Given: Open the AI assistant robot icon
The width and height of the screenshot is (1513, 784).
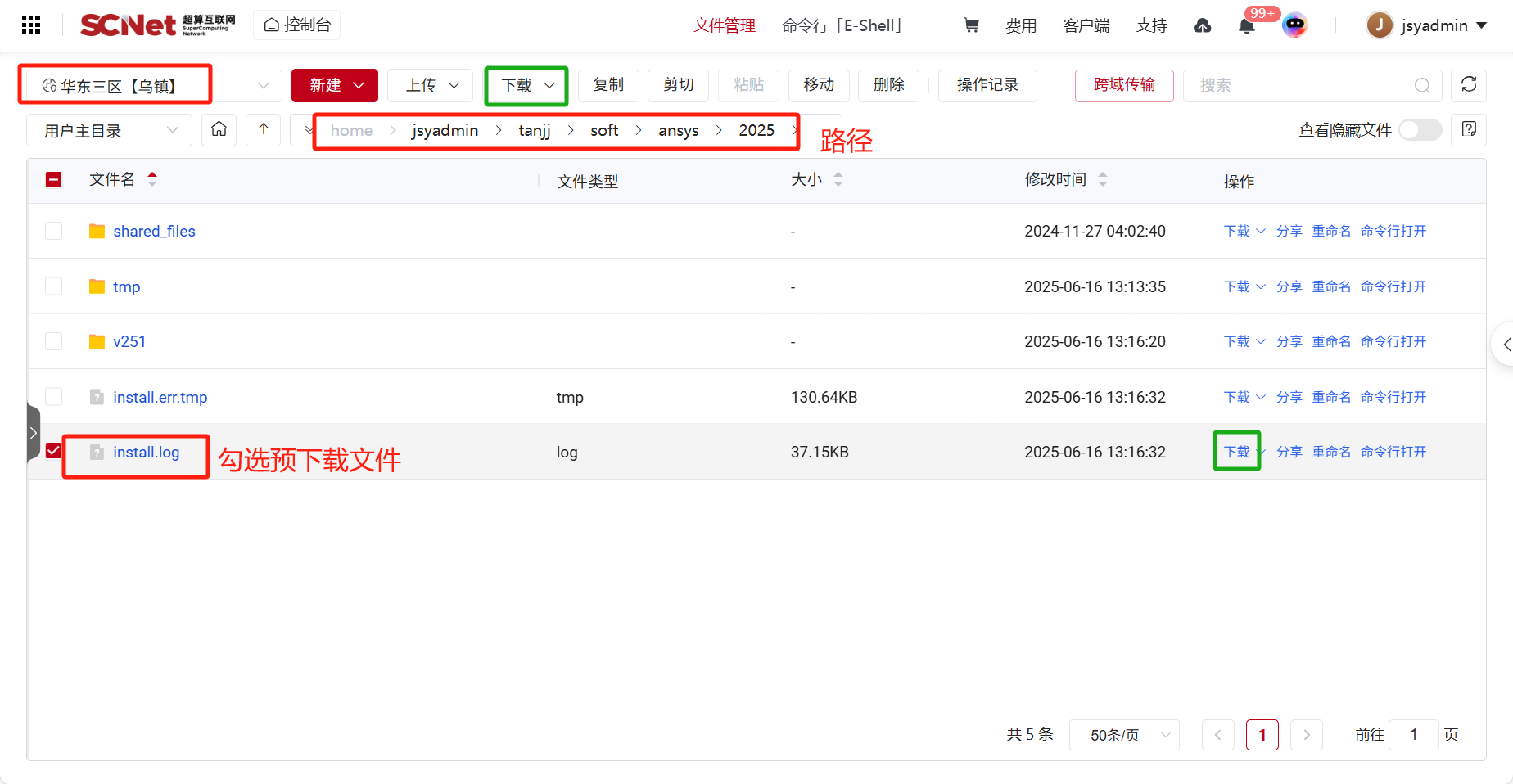Looking at the screenshot, I should 1294,25.
